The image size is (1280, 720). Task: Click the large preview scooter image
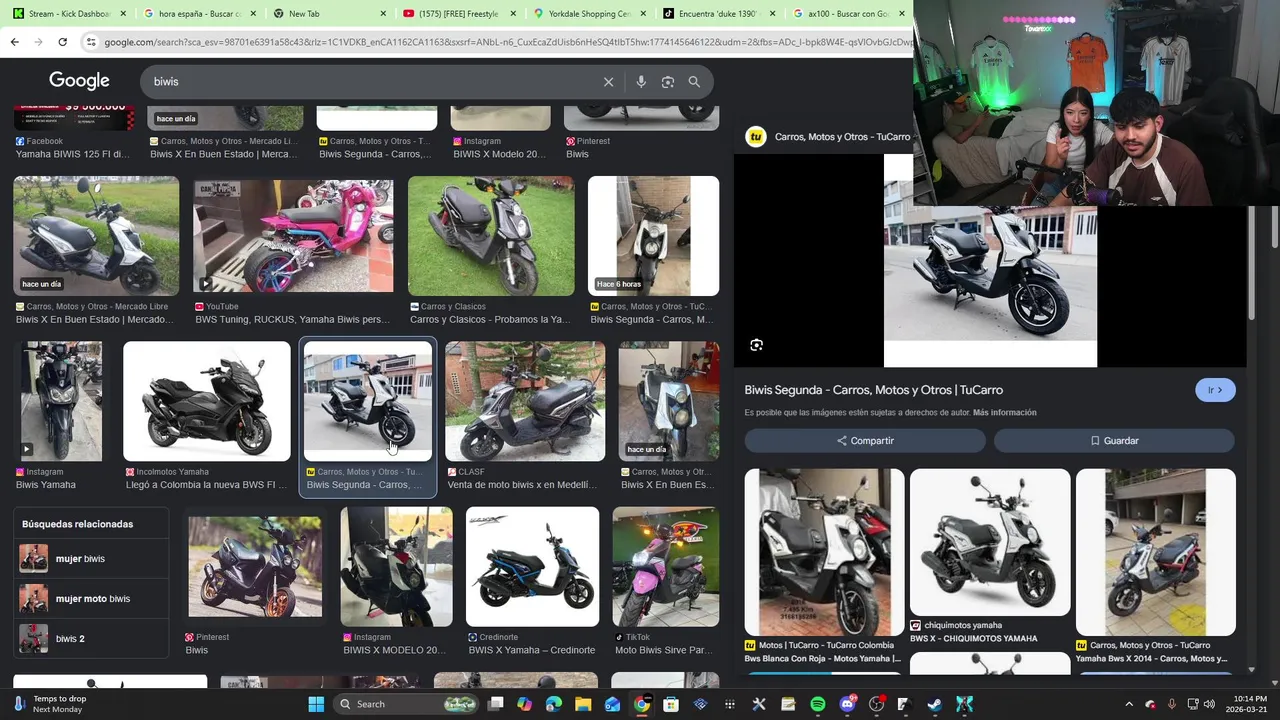[990, 261]
